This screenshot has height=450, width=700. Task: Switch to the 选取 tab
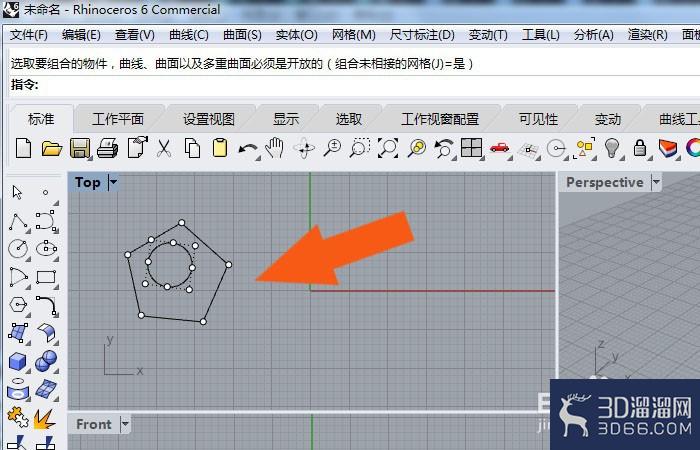349,119
